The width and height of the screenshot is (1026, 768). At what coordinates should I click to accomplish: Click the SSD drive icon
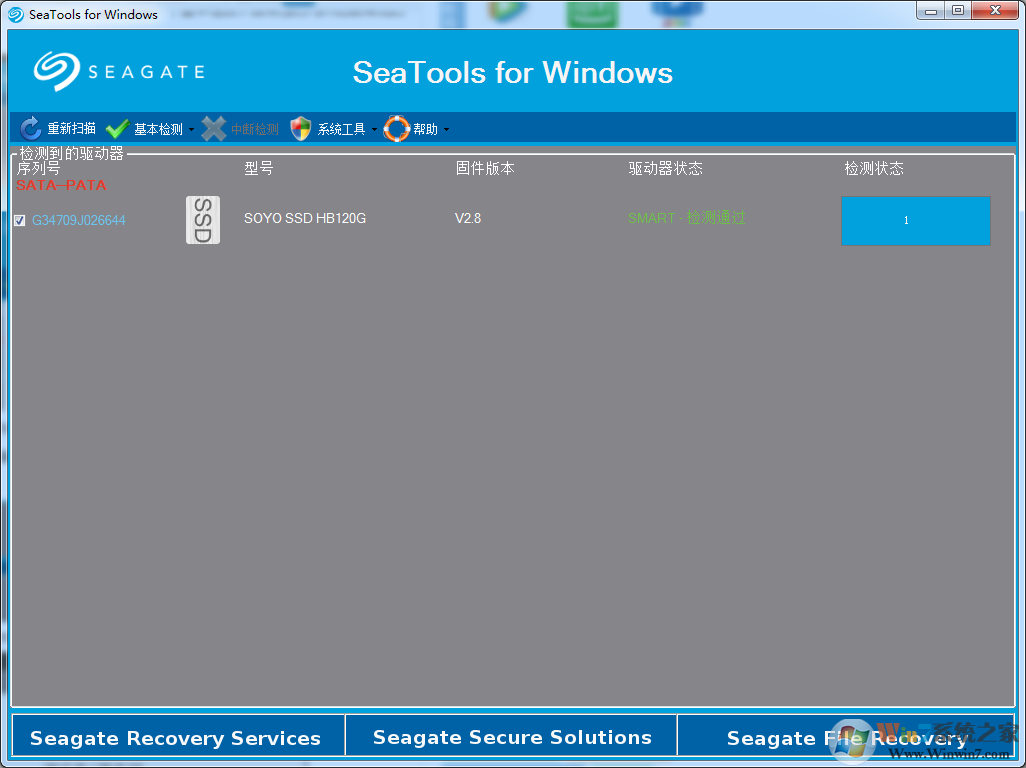203,219
